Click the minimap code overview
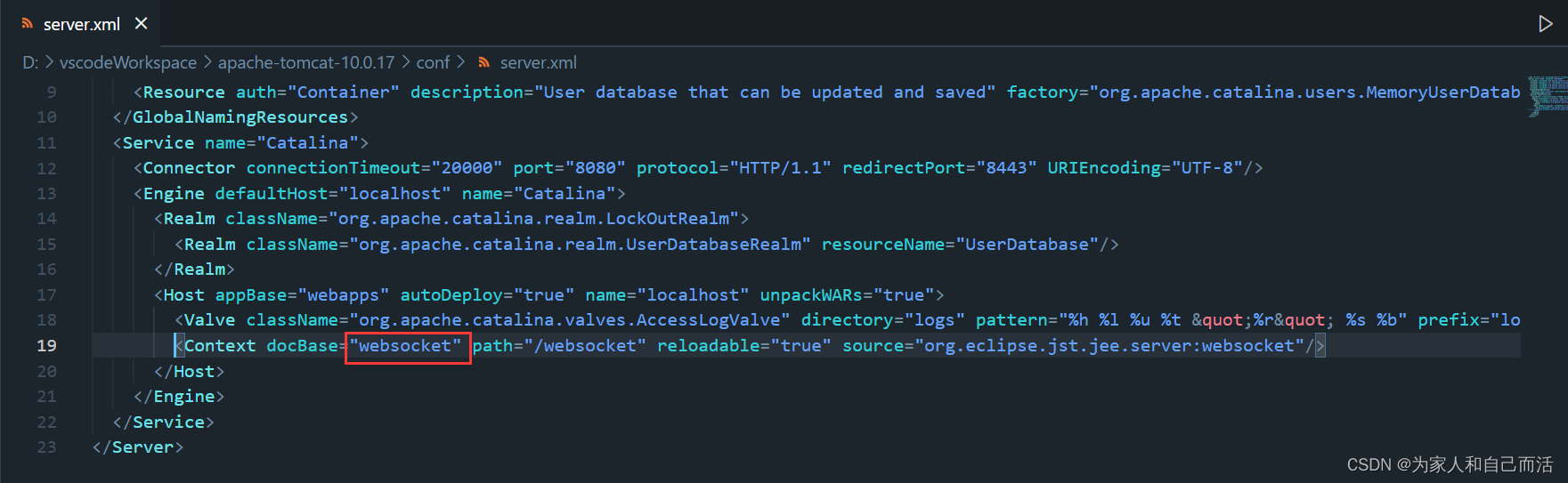Viewport: 1568px width, 483px height. (x=1548, y=97)
